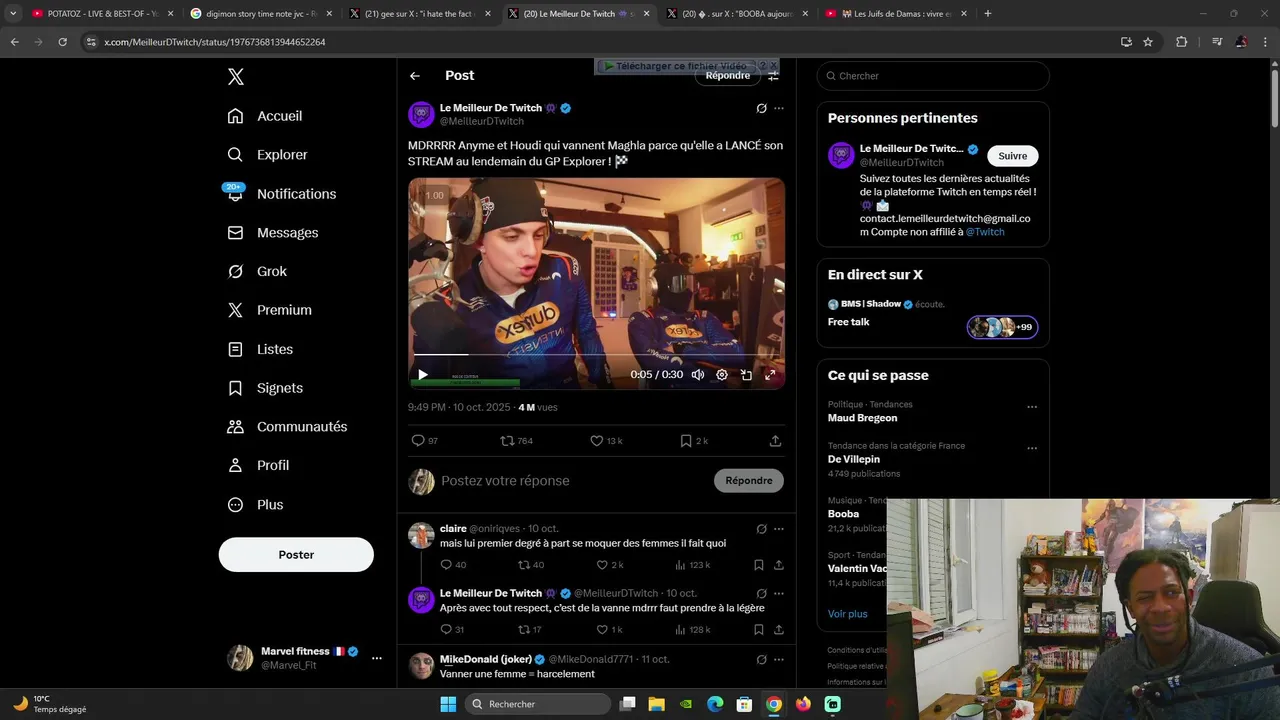This screenshot has height=720, width=1280.
Task: Open more options on claire's reply
Action: pyautogui.click(x=779, y=529)
